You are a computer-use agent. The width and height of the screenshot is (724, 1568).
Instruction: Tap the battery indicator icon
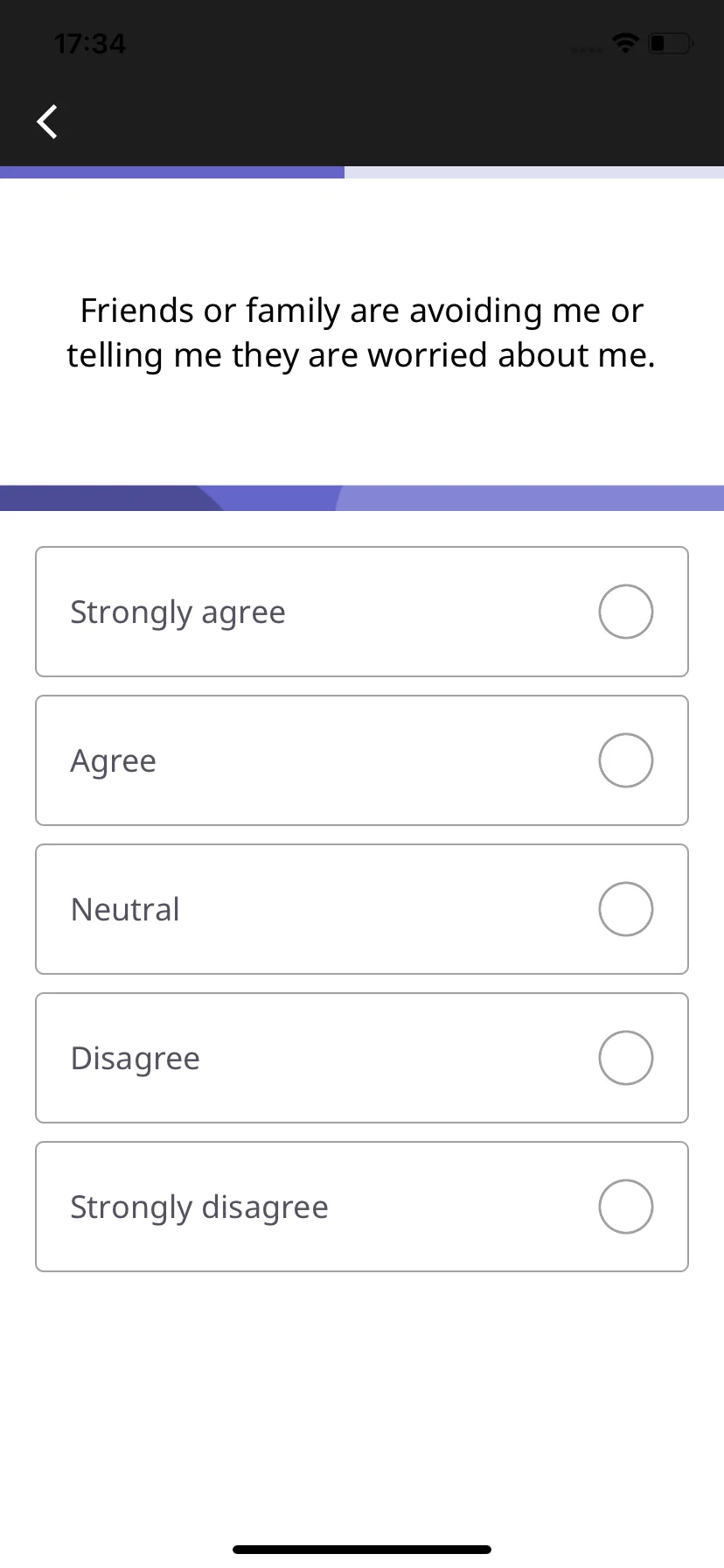pyautogui.click(x=671, y=43)
